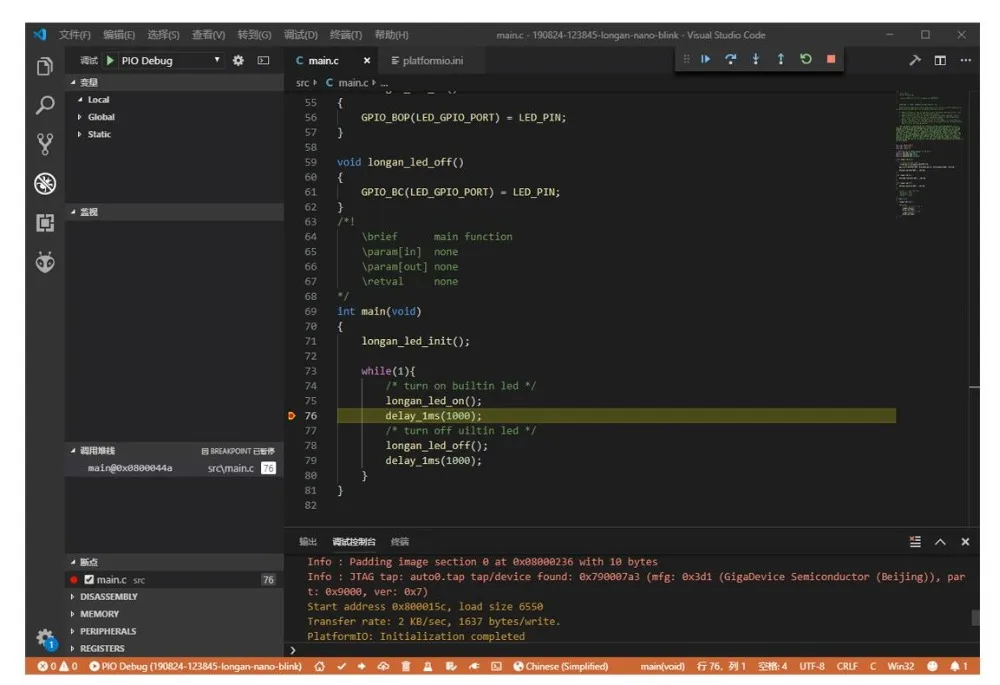Expand the REGISTERS section
This screenshot has width=1000, height=685.
(102, 648)
